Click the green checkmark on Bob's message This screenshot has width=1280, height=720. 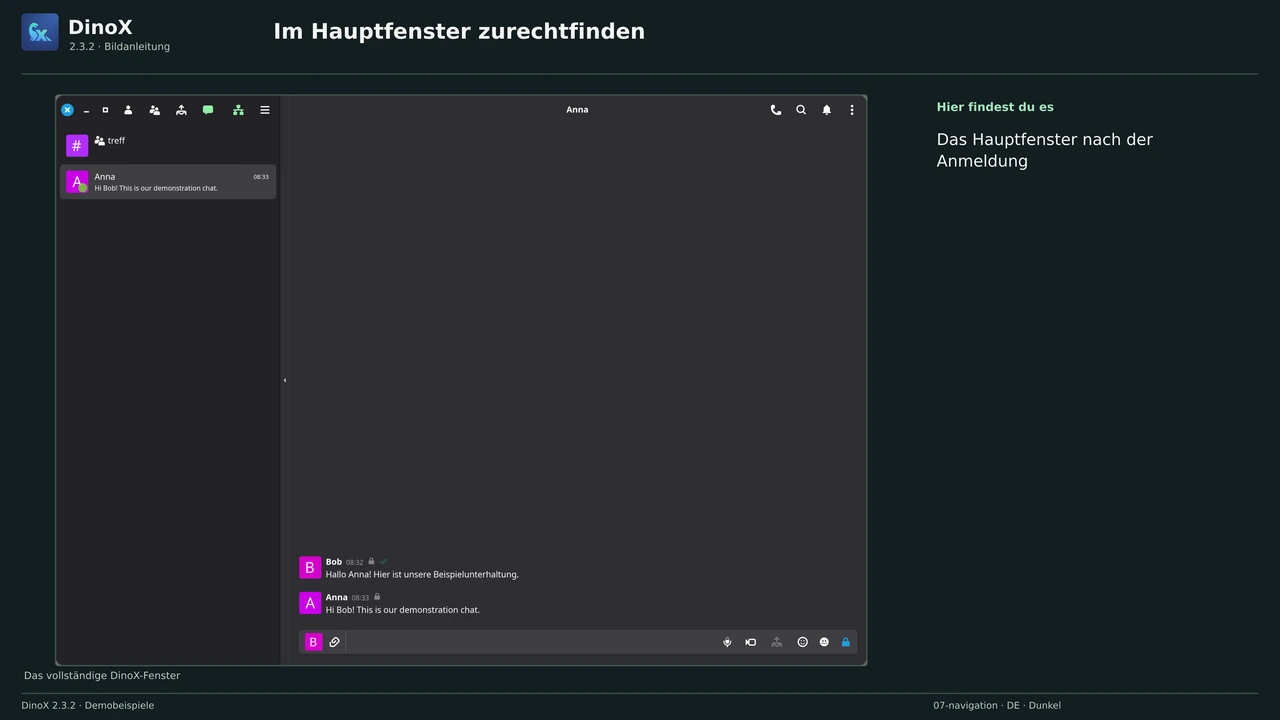pyautogui.click(x=383, y=561)
